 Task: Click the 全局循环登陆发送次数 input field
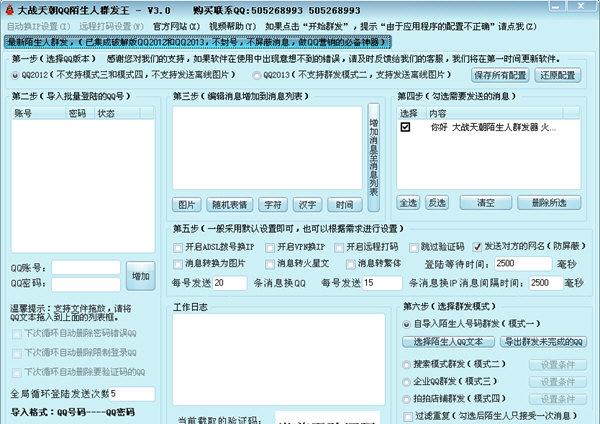pos(132,394)
